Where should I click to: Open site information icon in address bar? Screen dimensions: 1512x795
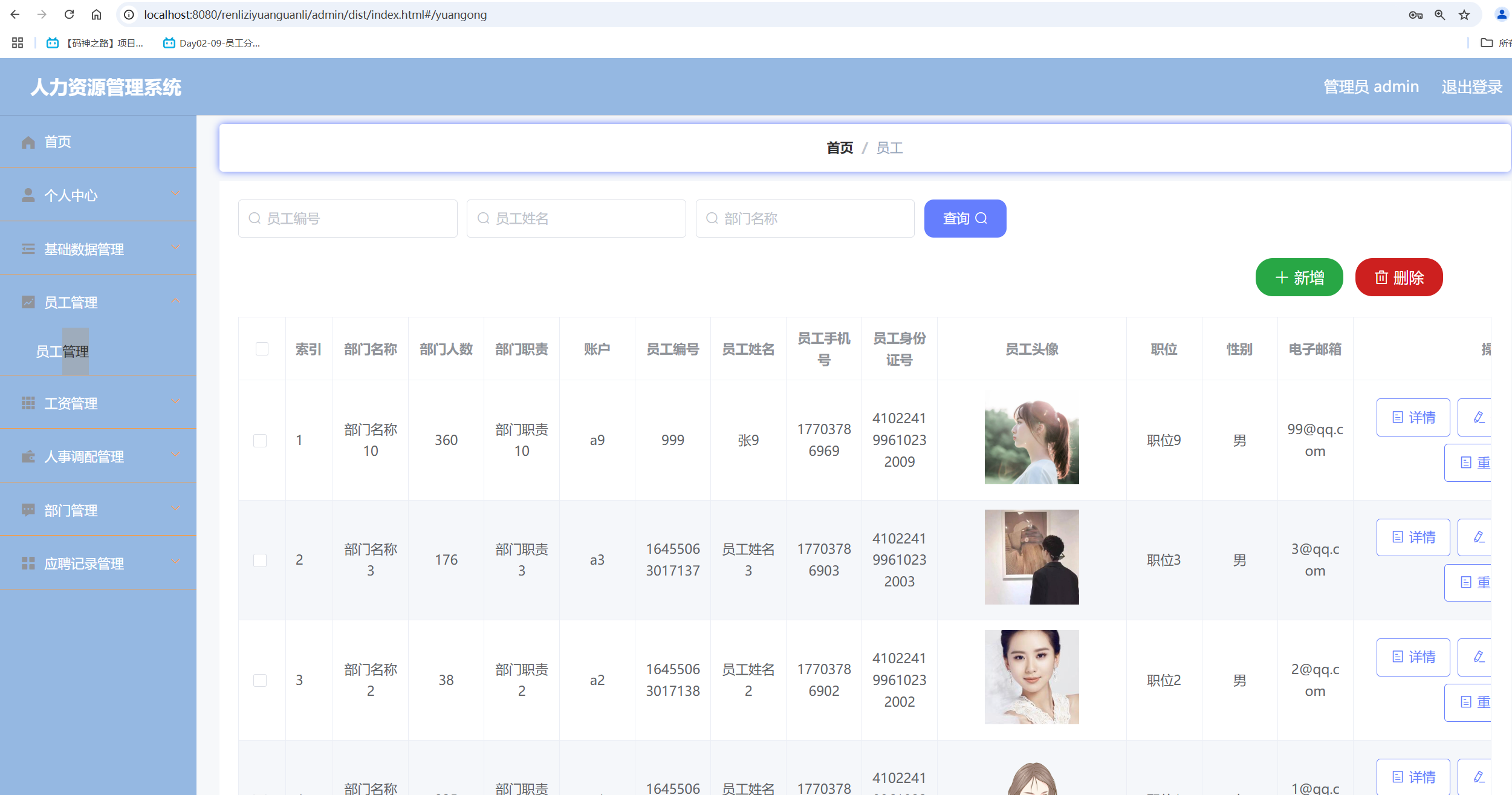tap(129, 15)
